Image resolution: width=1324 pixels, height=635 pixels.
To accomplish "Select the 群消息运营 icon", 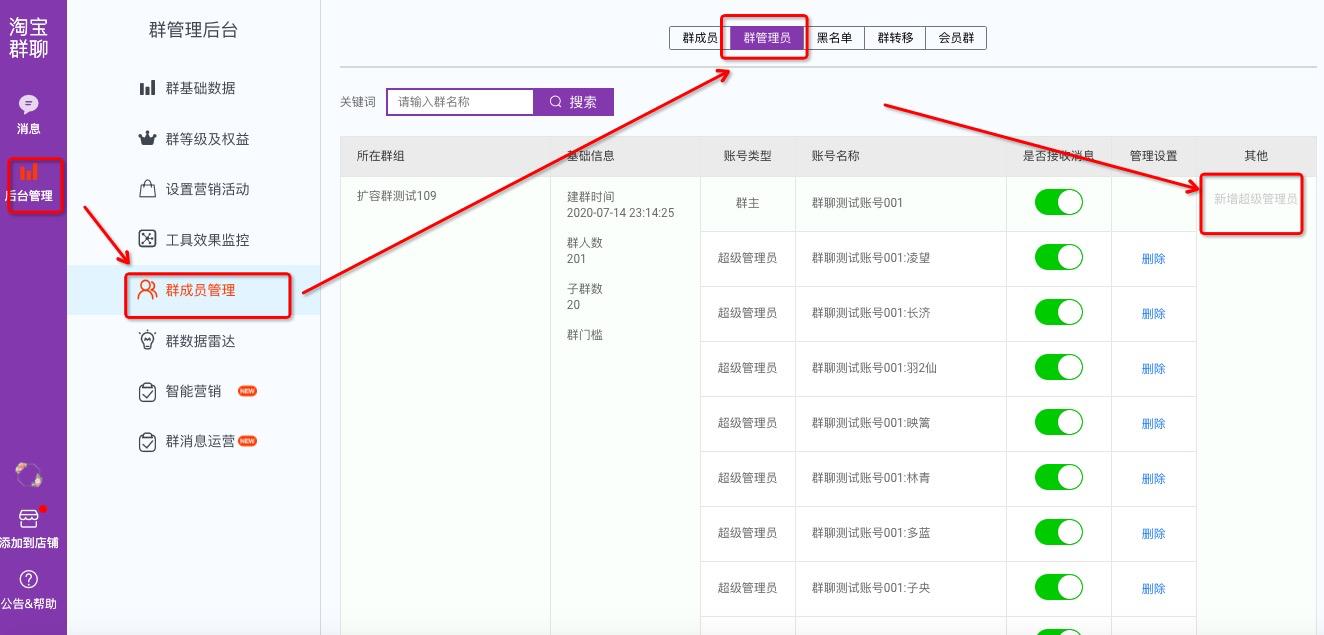I will [x=148, y=441].
